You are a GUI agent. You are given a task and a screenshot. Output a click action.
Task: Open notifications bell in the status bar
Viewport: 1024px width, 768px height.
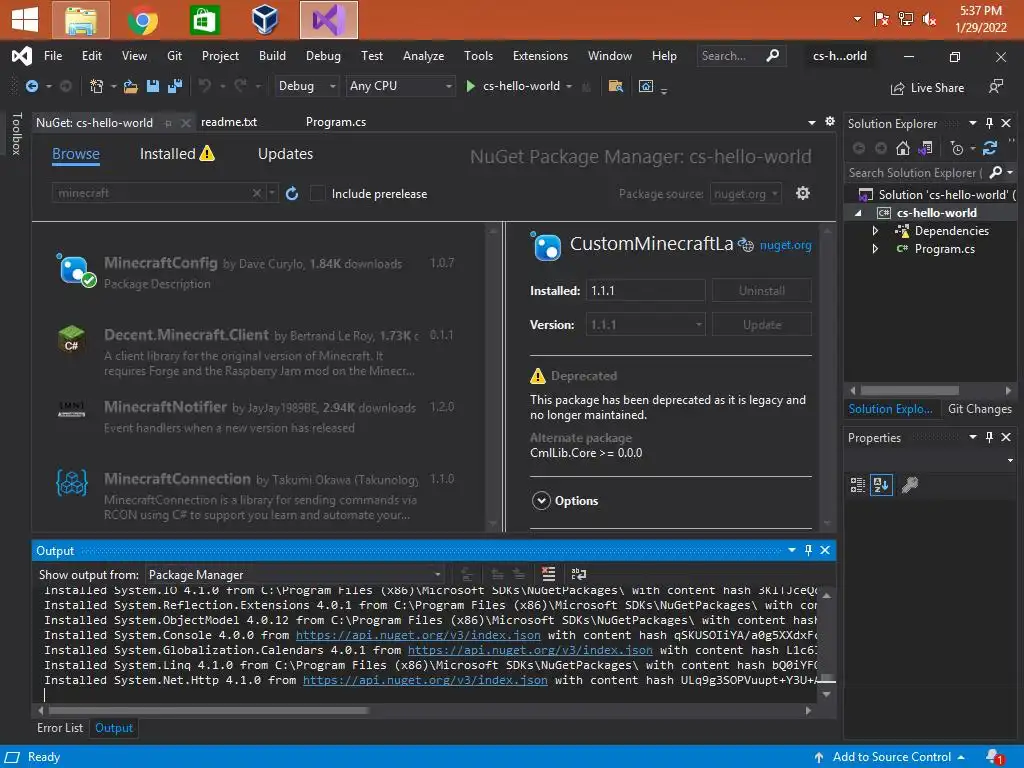[994, 757]
